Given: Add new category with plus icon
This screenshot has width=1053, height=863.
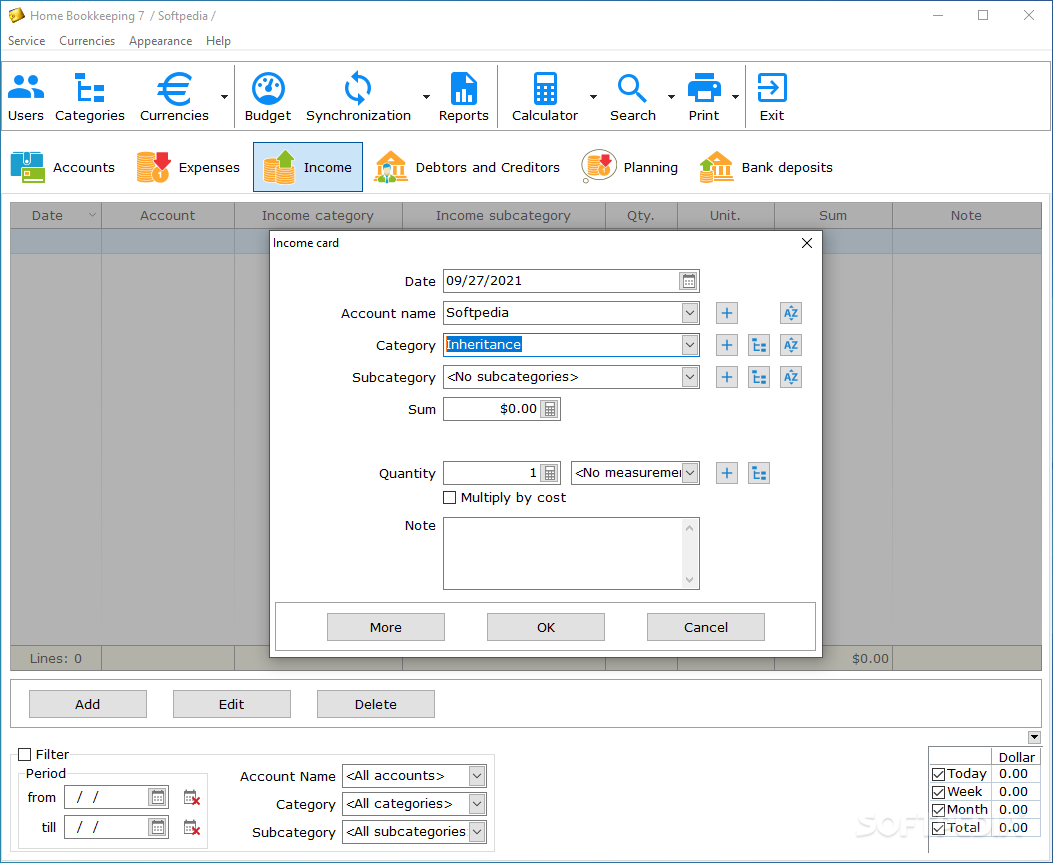Looking at the screenshot, I should tap(727, 345).
